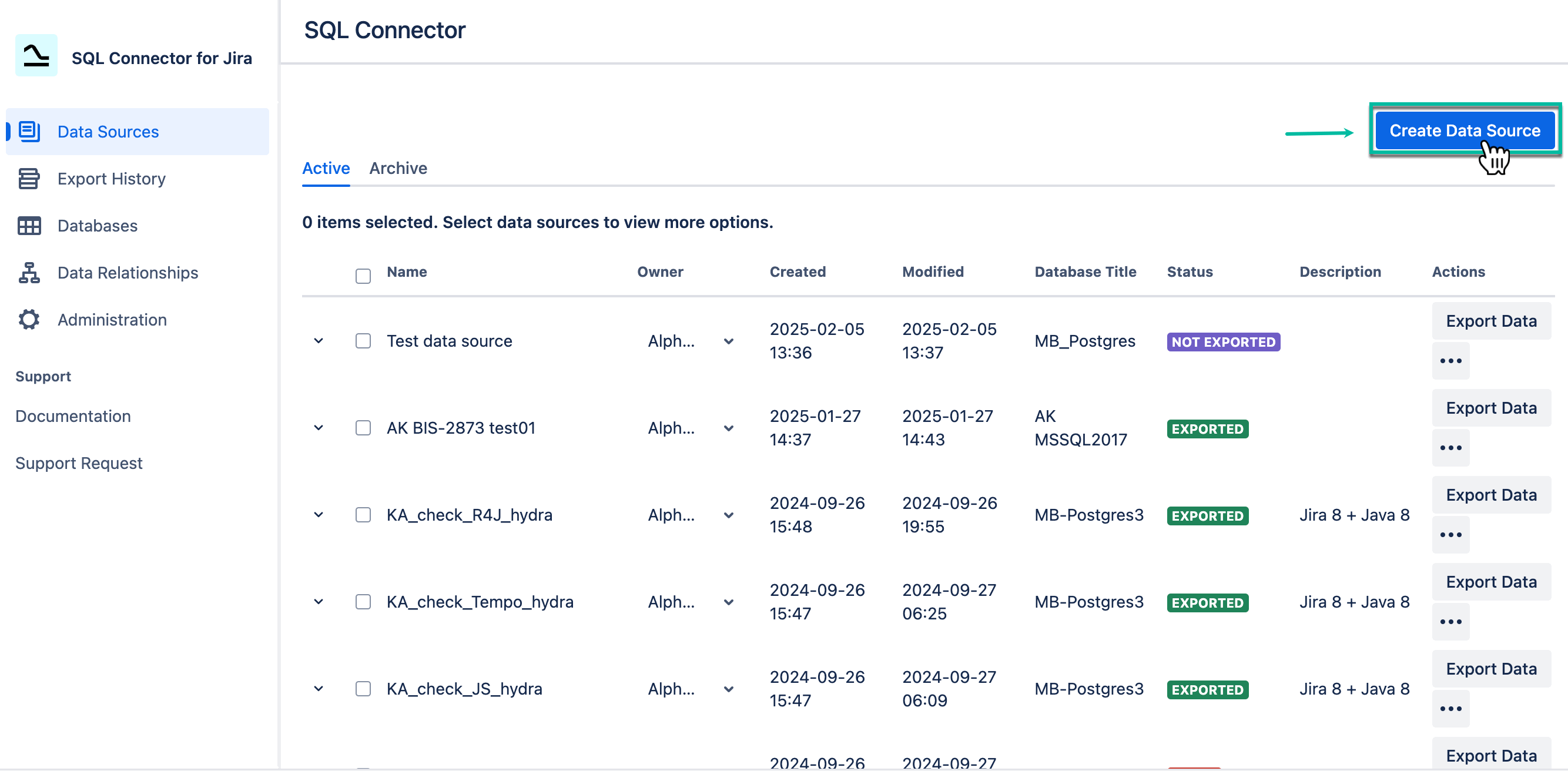Expand the Test data source row
1568x771 pixels.
click(x=318, y=341)
